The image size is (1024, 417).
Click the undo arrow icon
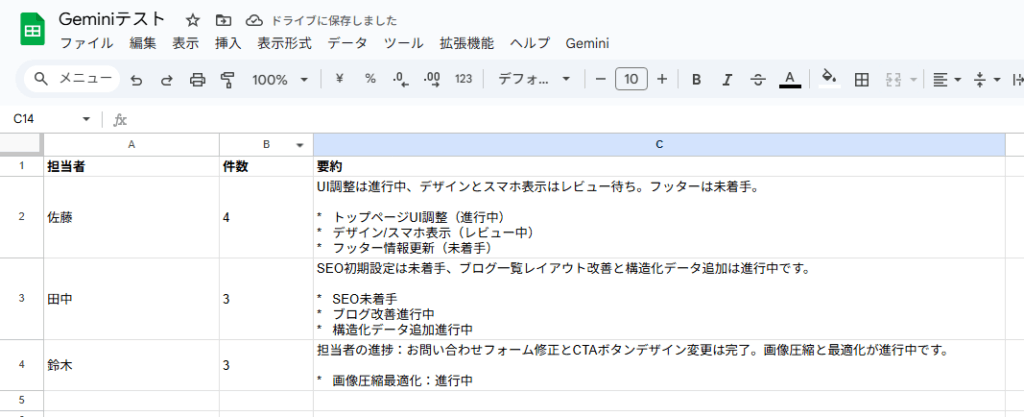(x=136, y=79)
